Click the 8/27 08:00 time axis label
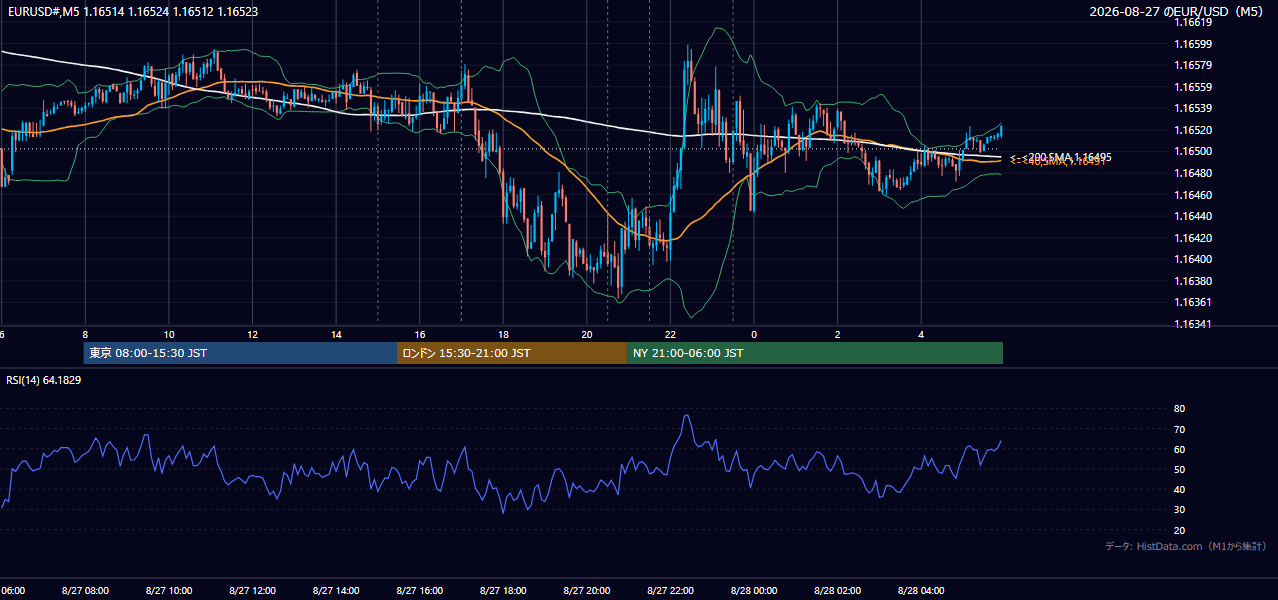This screenshot has height=600, width=1278. tap(85, 591)
